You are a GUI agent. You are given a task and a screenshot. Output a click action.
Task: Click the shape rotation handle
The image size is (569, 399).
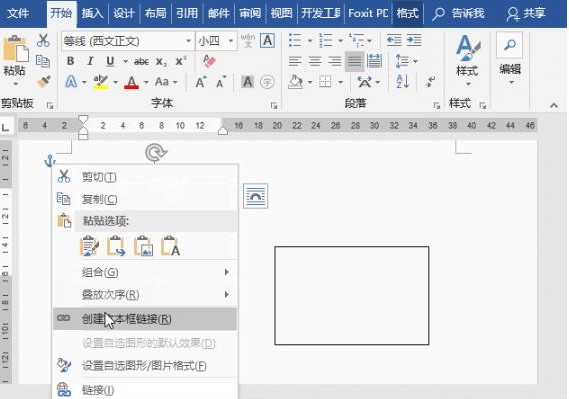pyautogui.click(x=156, y=152)
